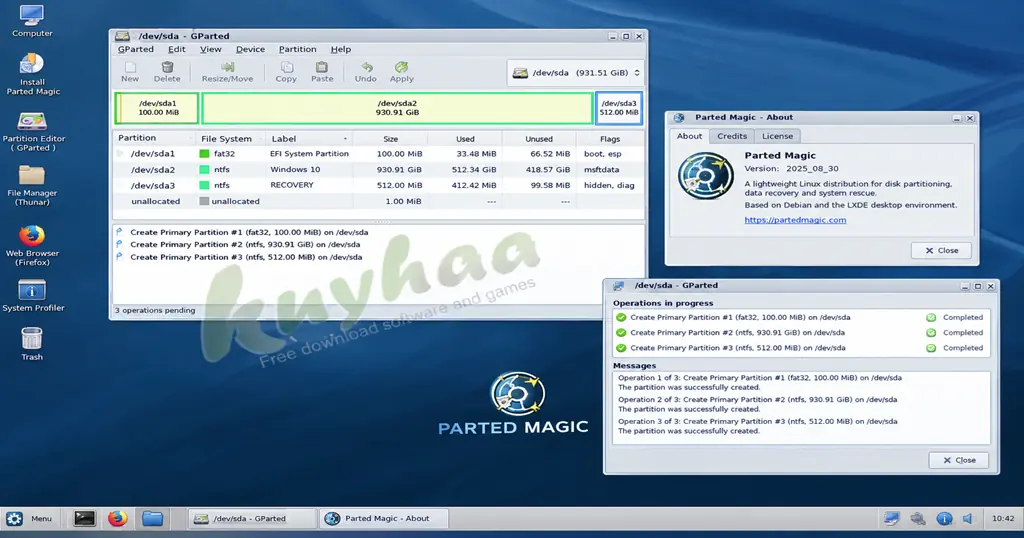Click the ntfs swatch in Windows 10 row
The image size is (1024, 538).
pos(204,169)
